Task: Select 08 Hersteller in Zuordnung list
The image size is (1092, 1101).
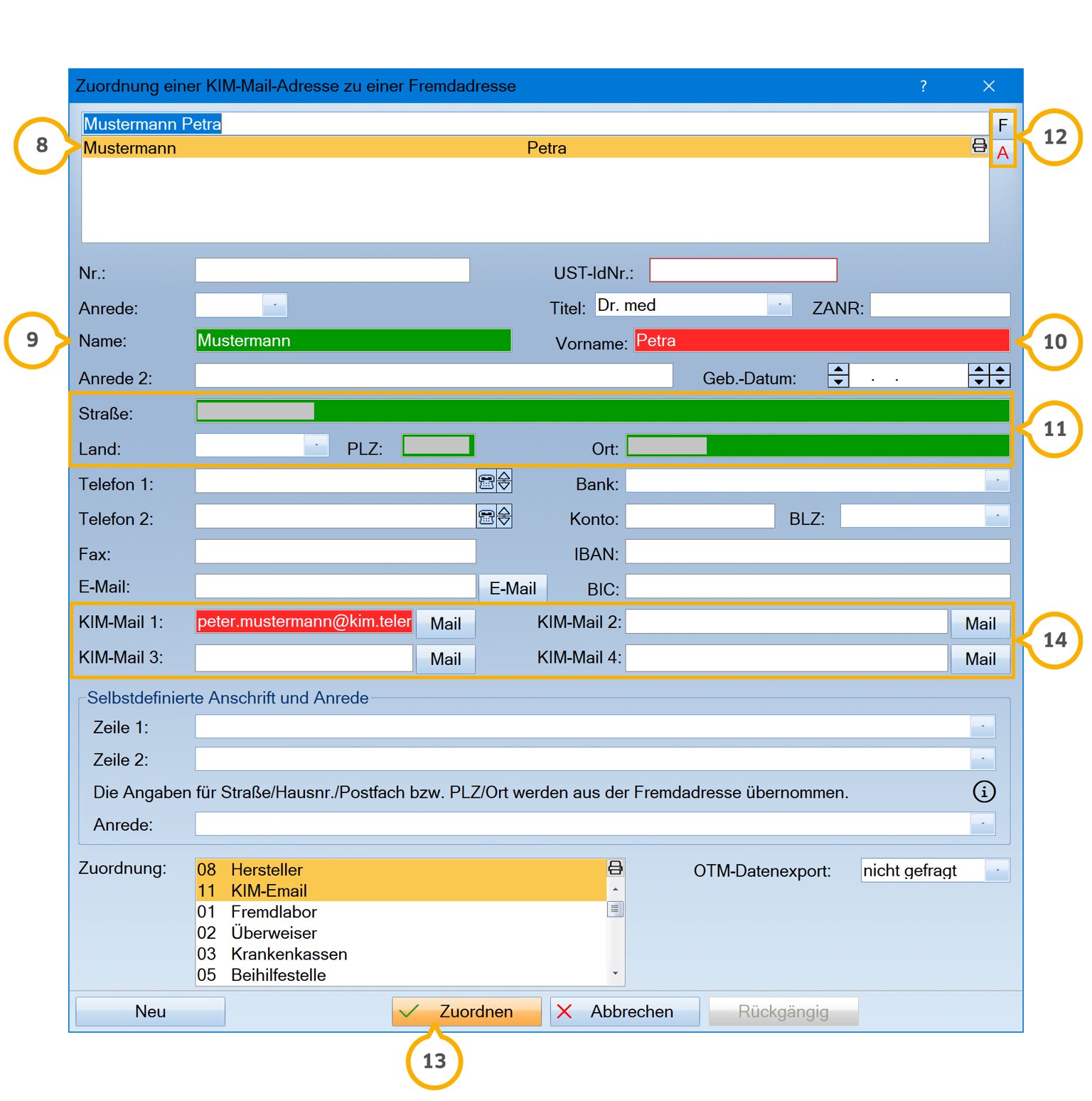Action: click(x=401, y=870)
